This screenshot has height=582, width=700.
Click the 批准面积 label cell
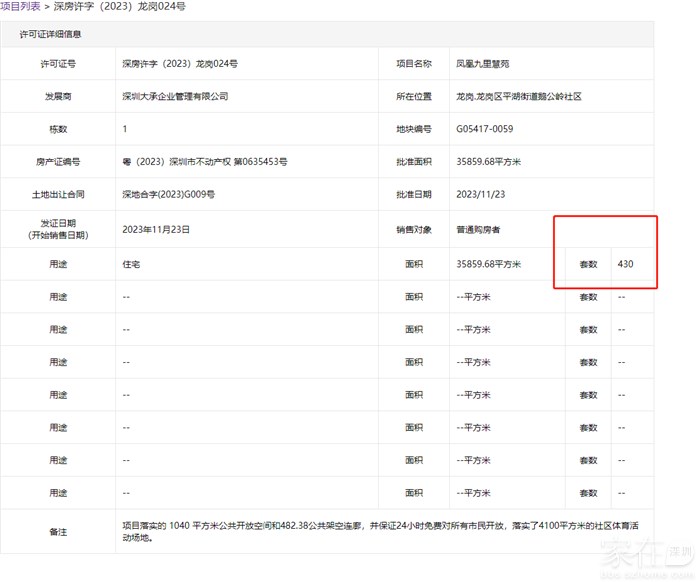pos(413,162)
